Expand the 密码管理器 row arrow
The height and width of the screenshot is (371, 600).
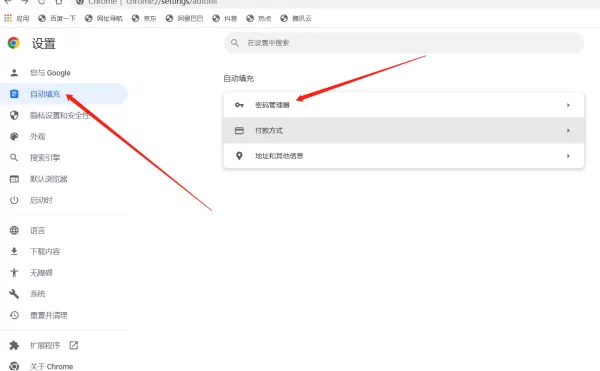pos(568,105)
